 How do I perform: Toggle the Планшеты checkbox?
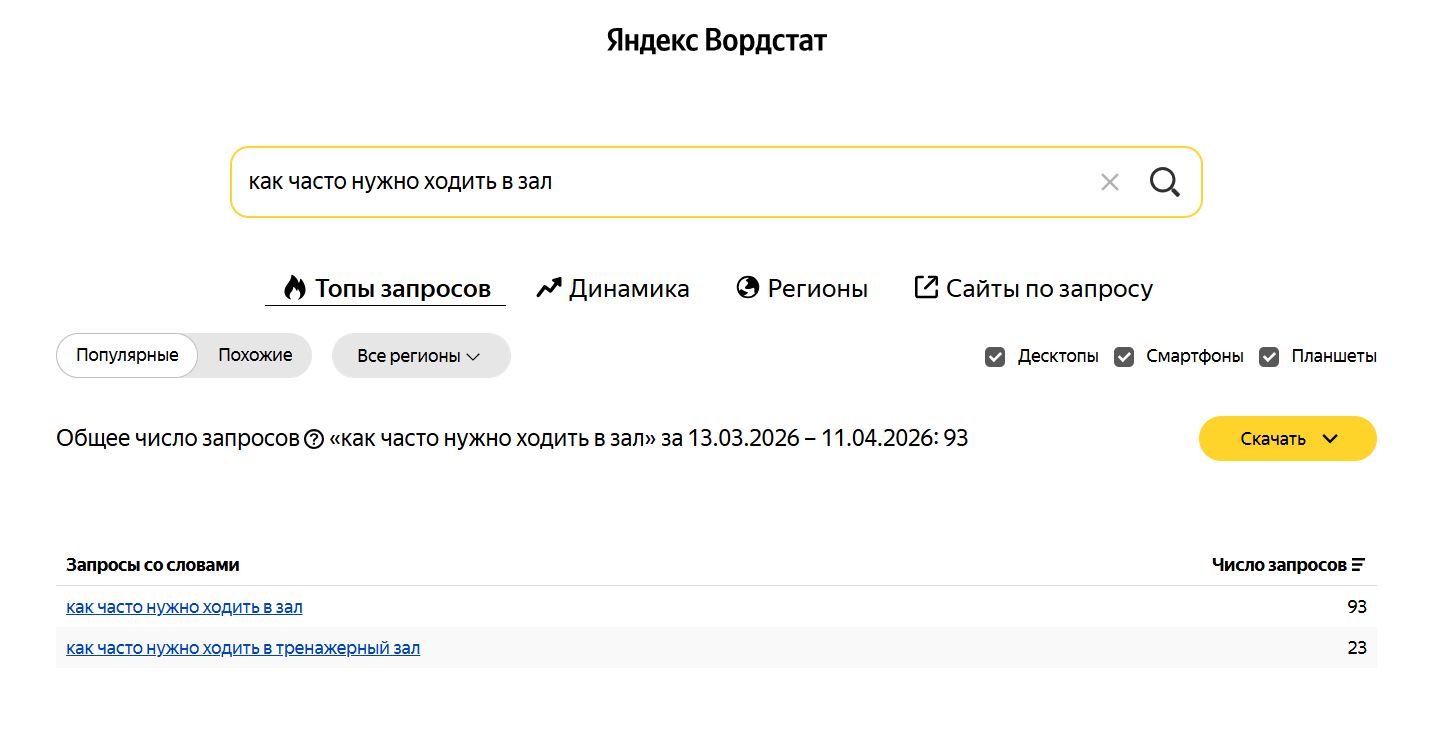pyautogui.click(x=1269, y=357)
